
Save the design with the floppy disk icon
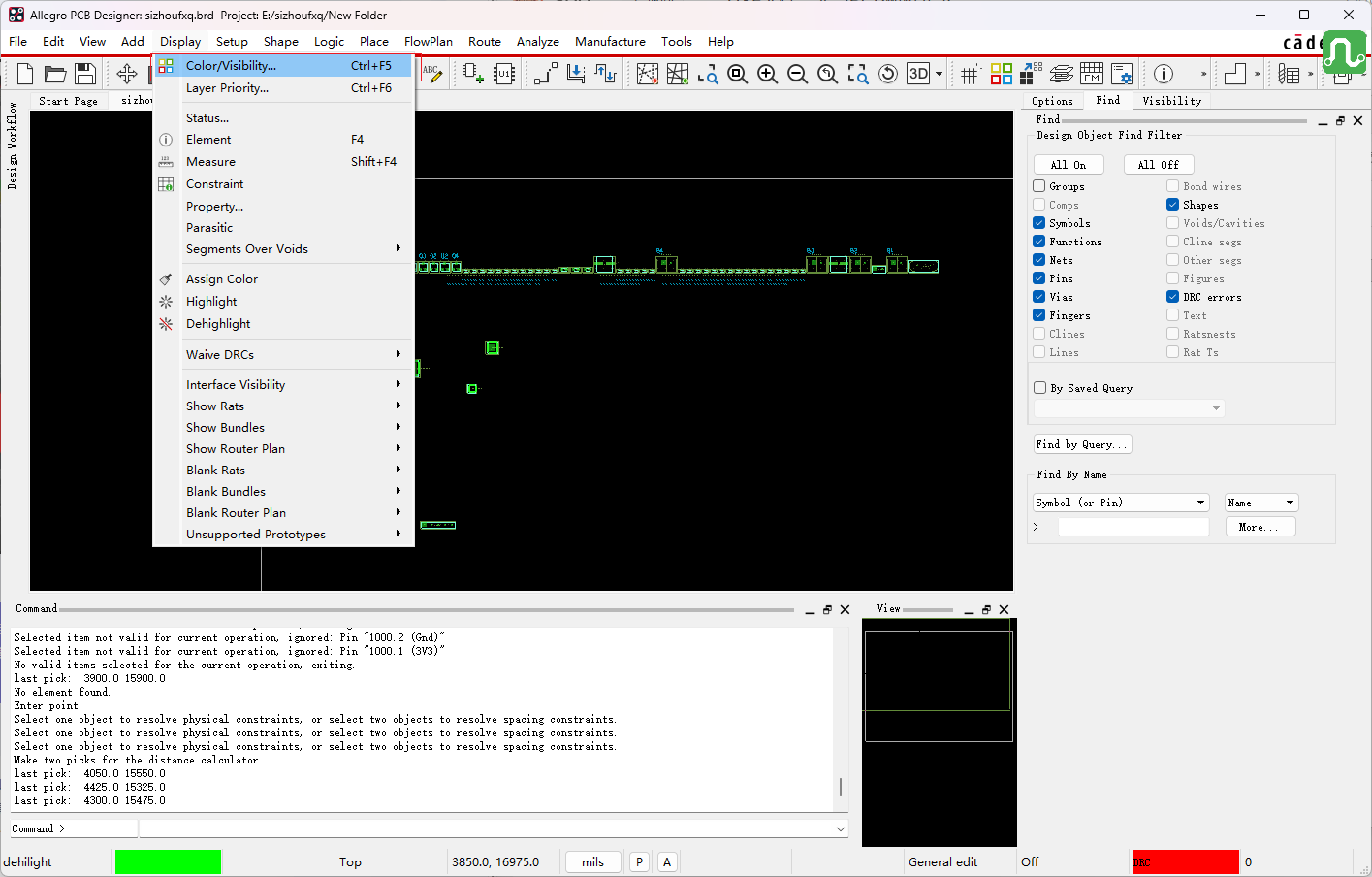click(x=85, y=74)
